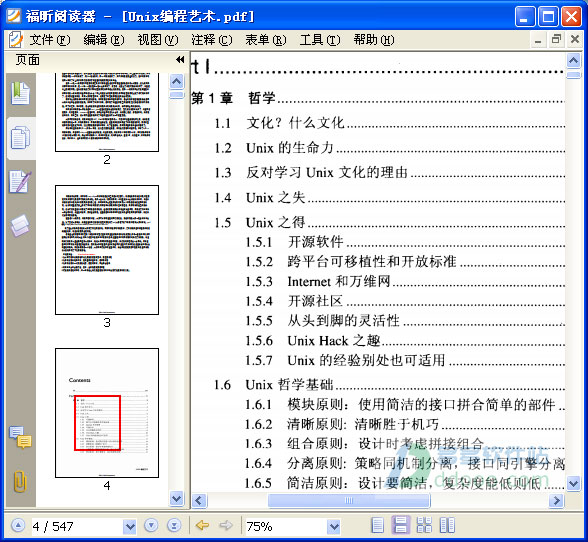The height and width of the screenshot is (542, 588).
Task: Select page 2 thumbnail
Action: (107, 112)
